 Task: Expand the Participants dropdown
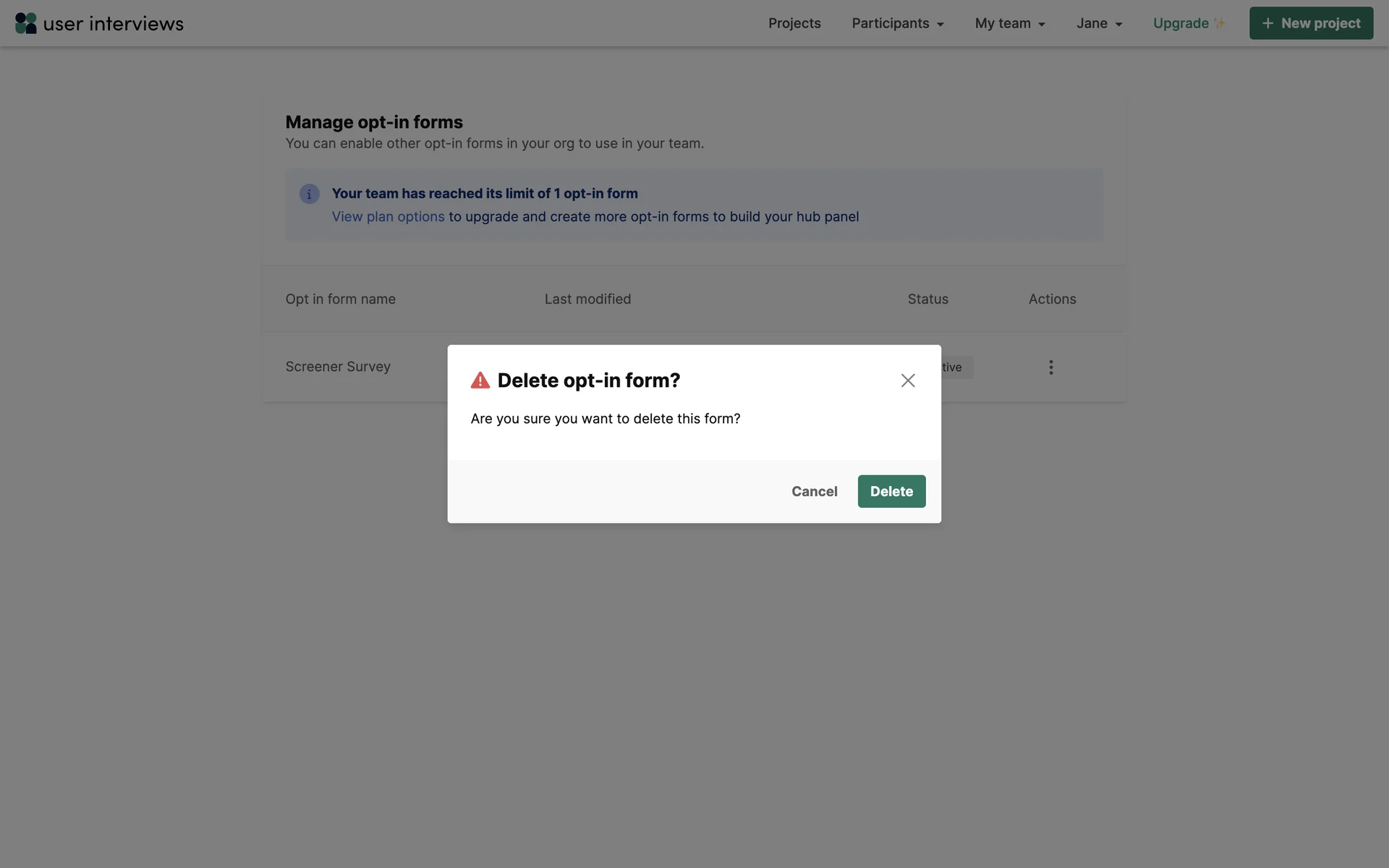(x=898, y=23)
